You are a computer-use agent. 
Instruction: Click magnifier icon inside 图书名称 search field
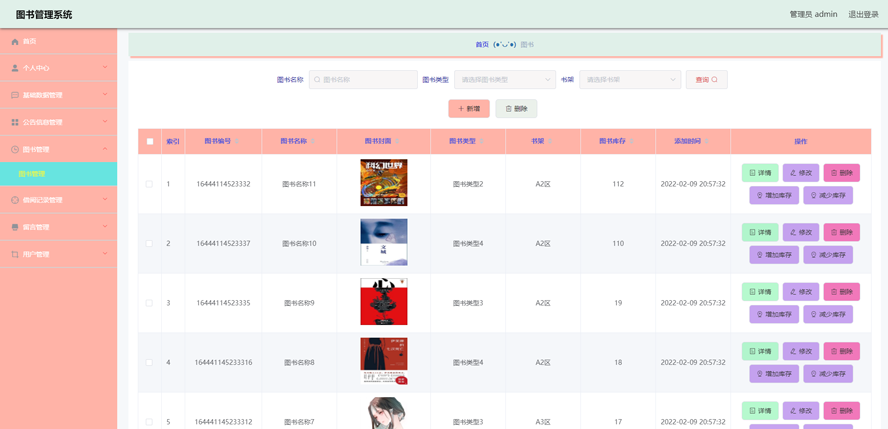tap(317, 80)
